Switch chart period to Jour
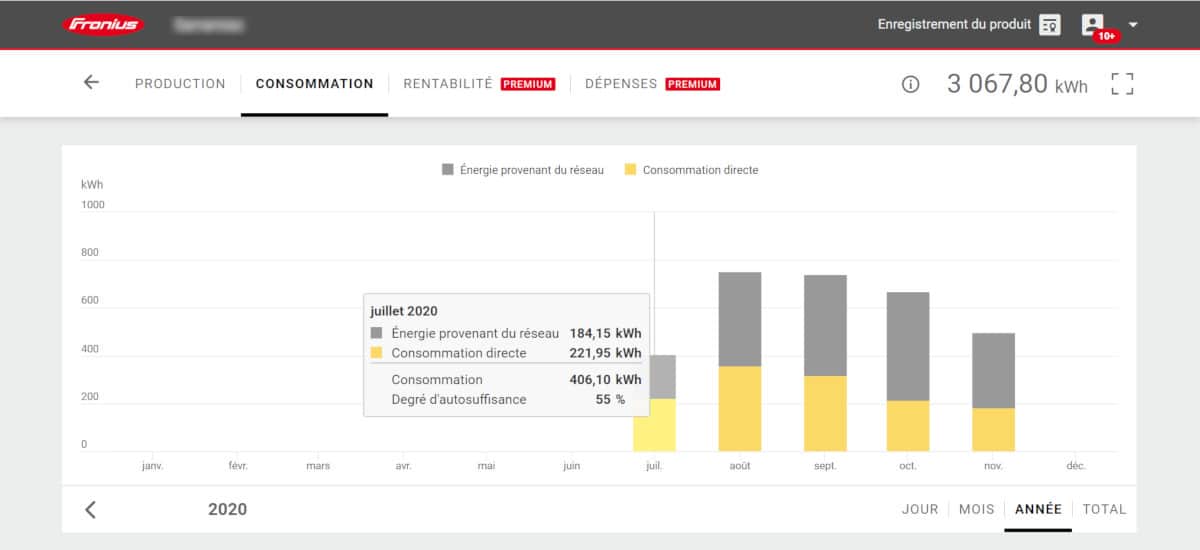The image size is (1200, 550). [920, 509]
